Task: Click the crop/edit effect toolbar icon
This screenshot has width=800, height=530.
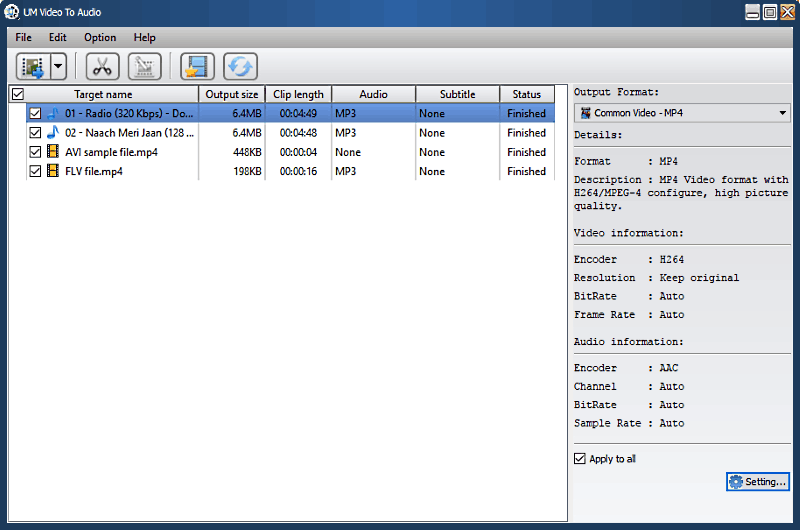Action: click(144, 66)
